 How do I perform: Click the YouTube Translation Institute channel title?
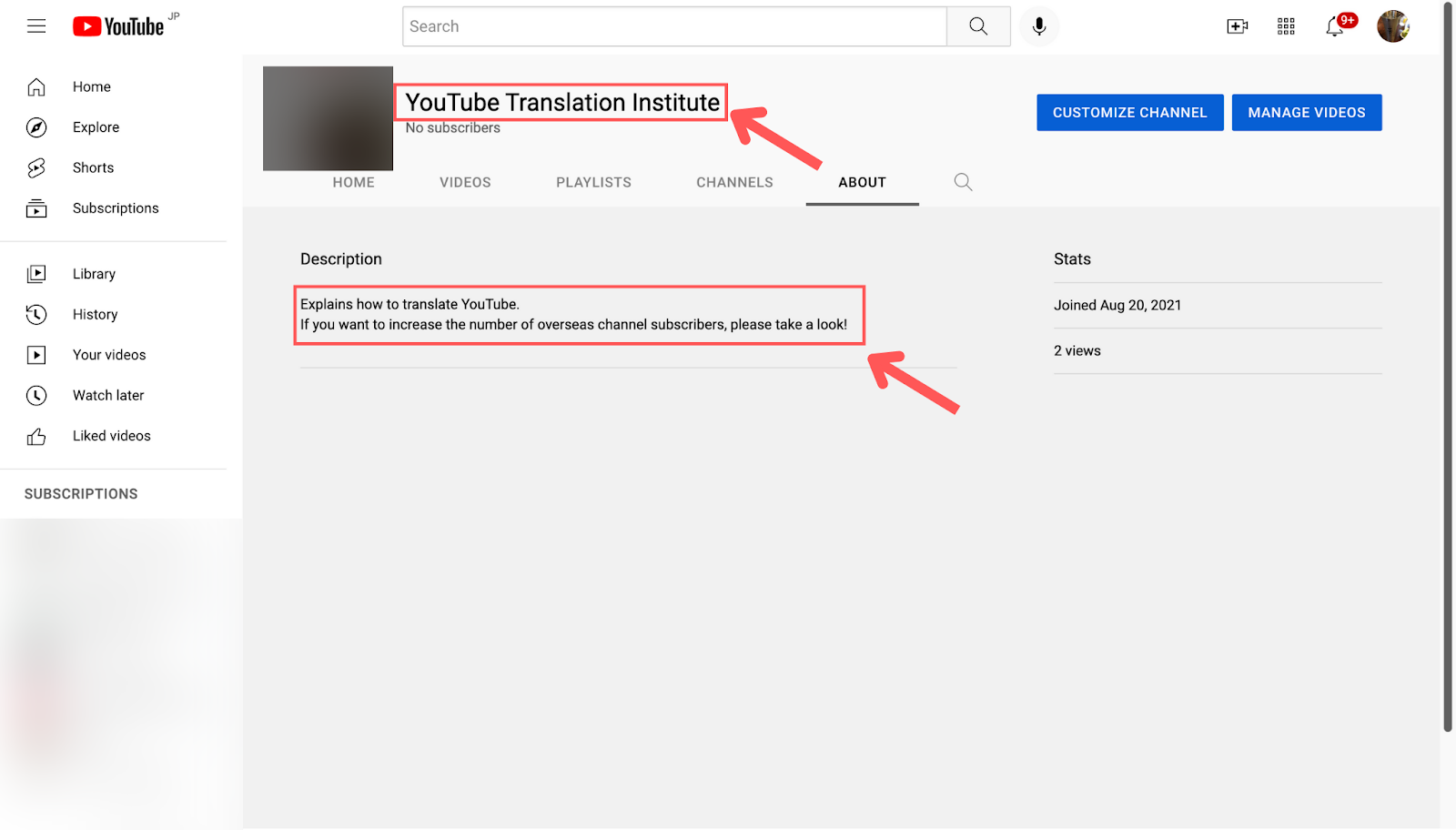[x=562, y=102]
